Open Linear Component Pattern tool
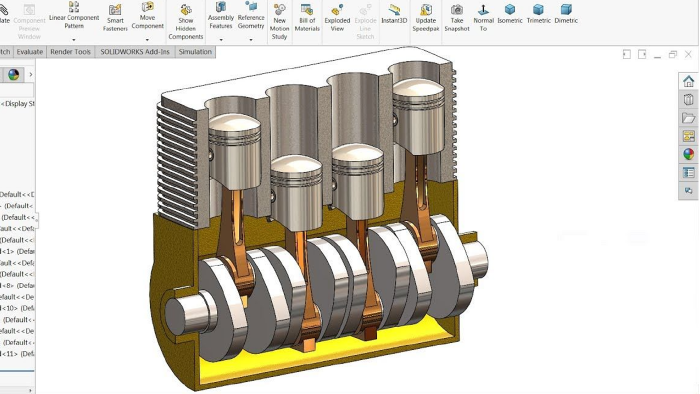The image size is (700, 394). (x=74, y=16)
